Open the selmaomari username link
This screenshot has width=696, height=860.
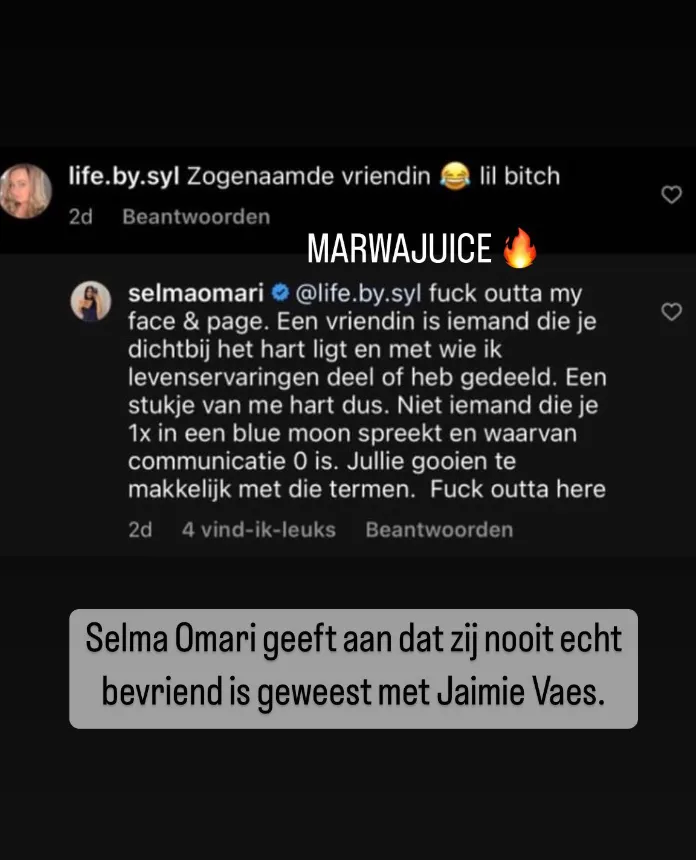196,293
